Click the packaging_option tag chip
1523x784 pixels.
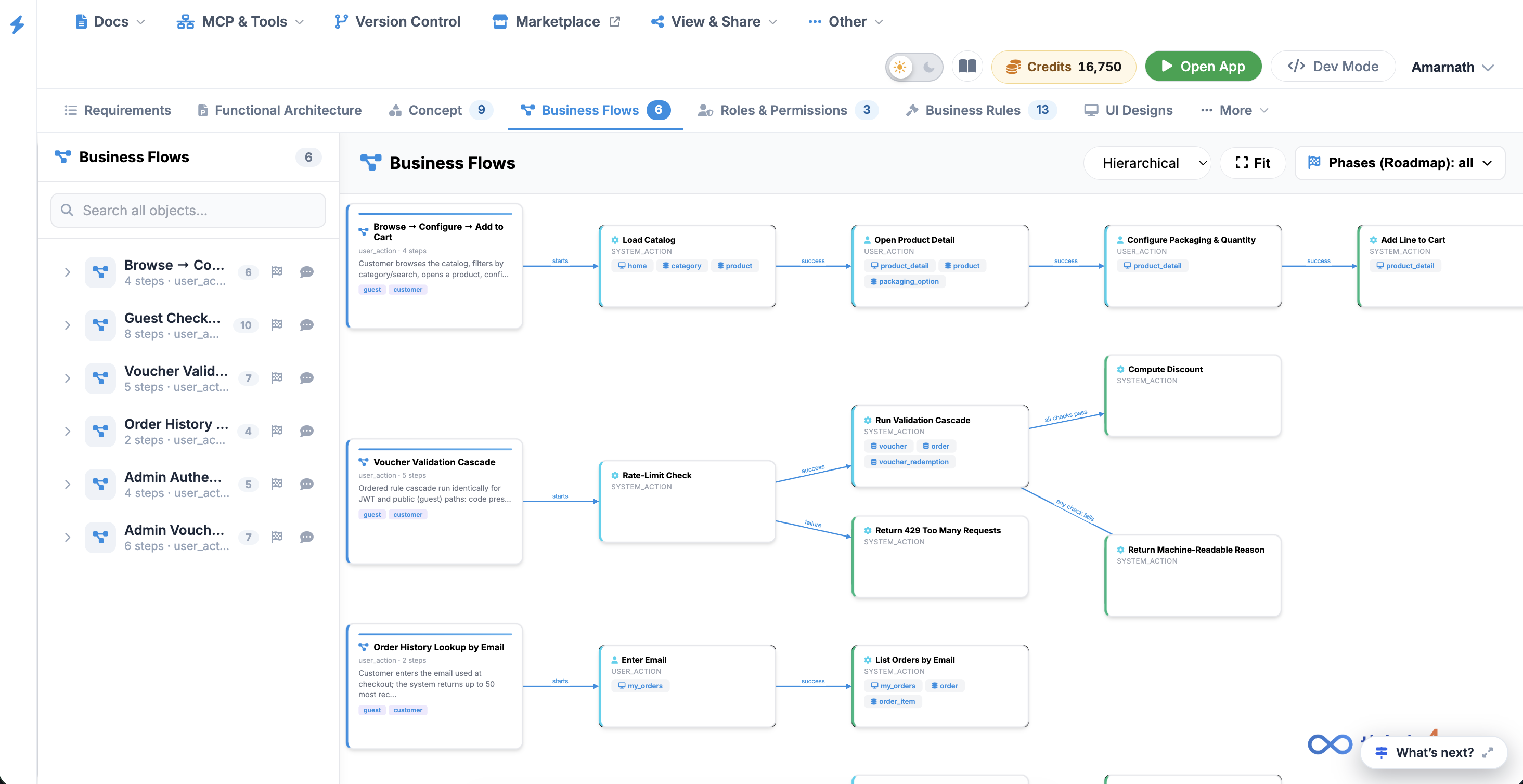coord(905,281)
